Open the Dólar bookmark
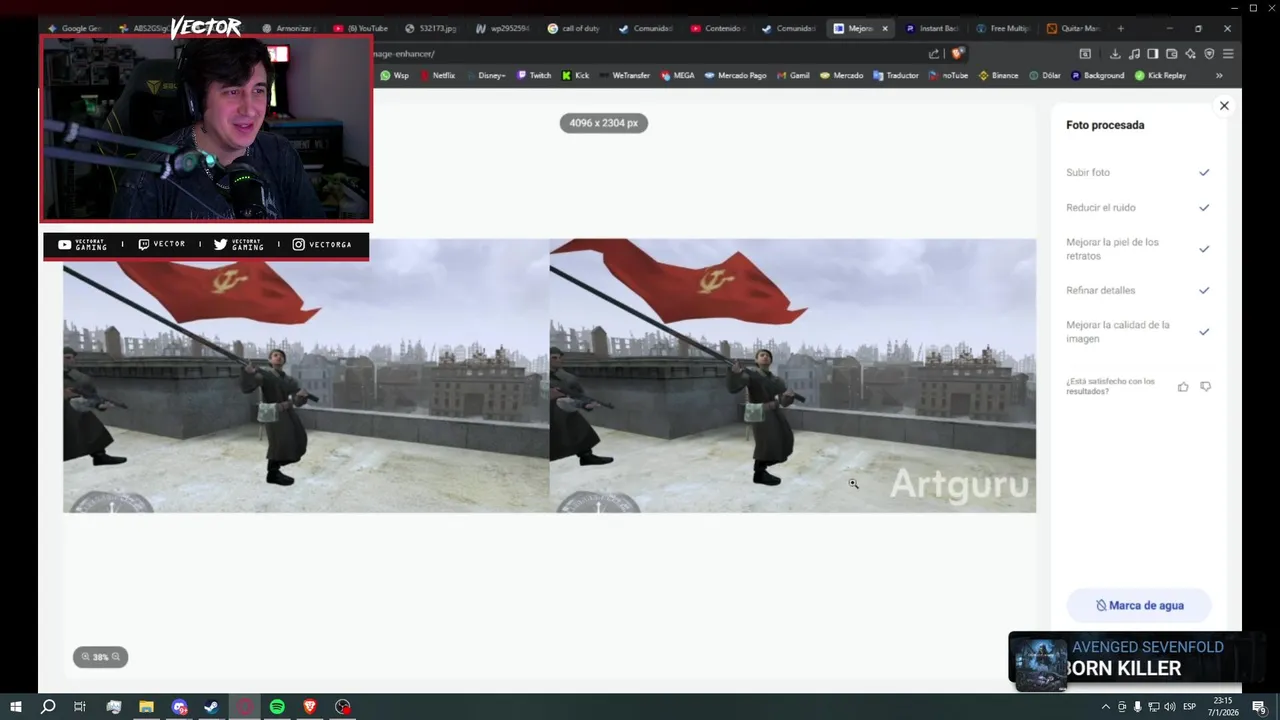Viewport: 1280px width, 720px height. [x=1045, y=76]
